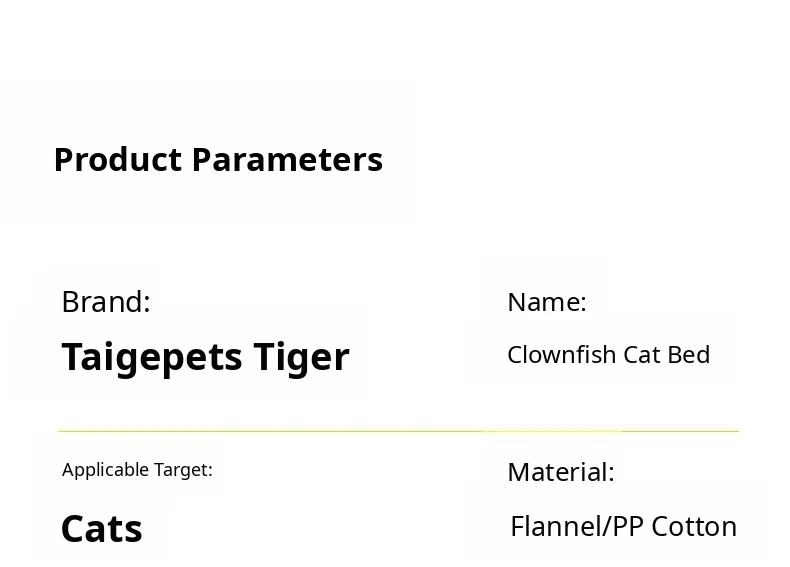Image resolution: width=790 pixels, height=567 pixels.
Task: Click the Material: label
Action: click(560, 472)
